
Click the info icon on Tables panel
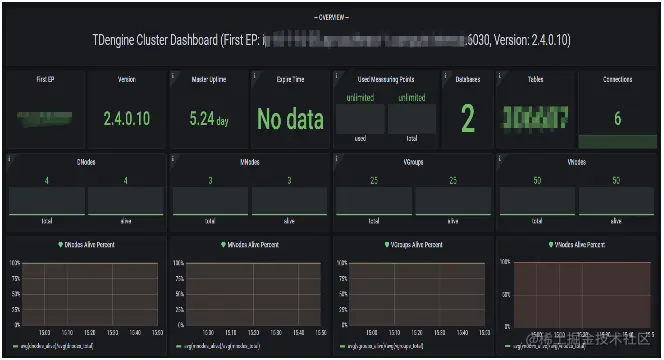pos(500,75)
